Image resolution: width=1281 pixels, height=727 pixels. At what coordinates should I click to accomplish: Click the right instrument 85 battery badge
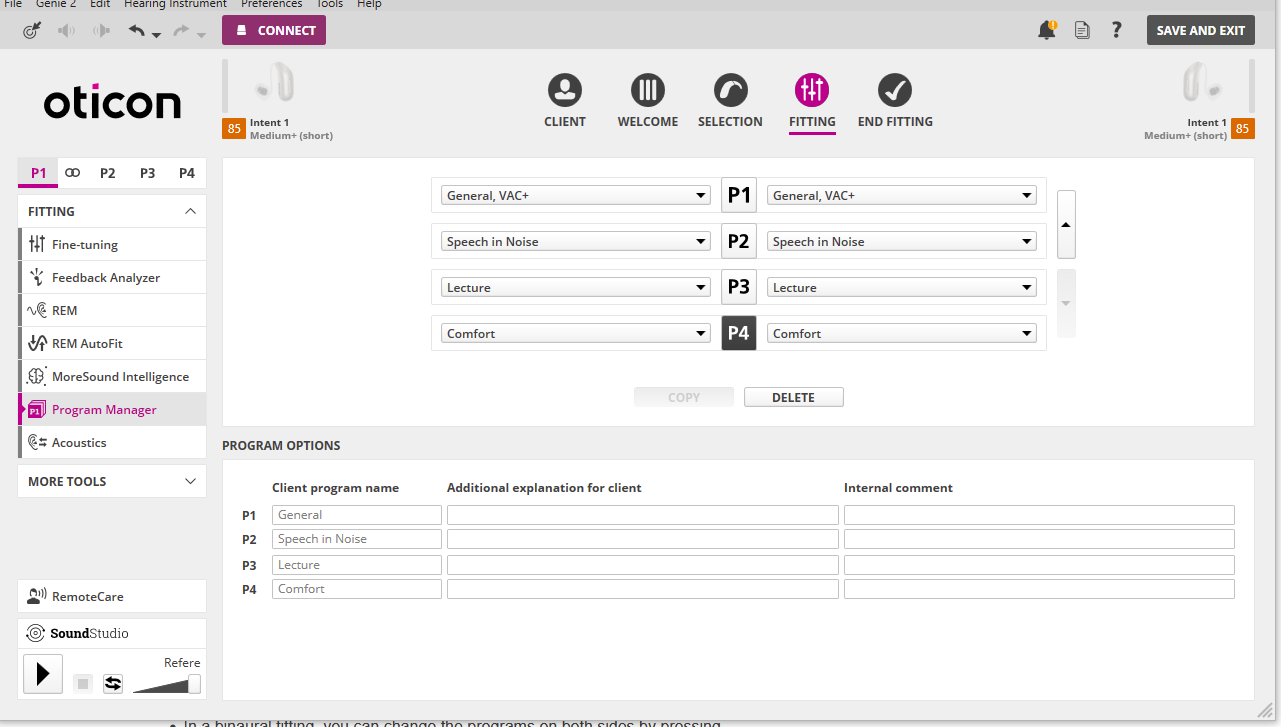[x=1243, y=128]
